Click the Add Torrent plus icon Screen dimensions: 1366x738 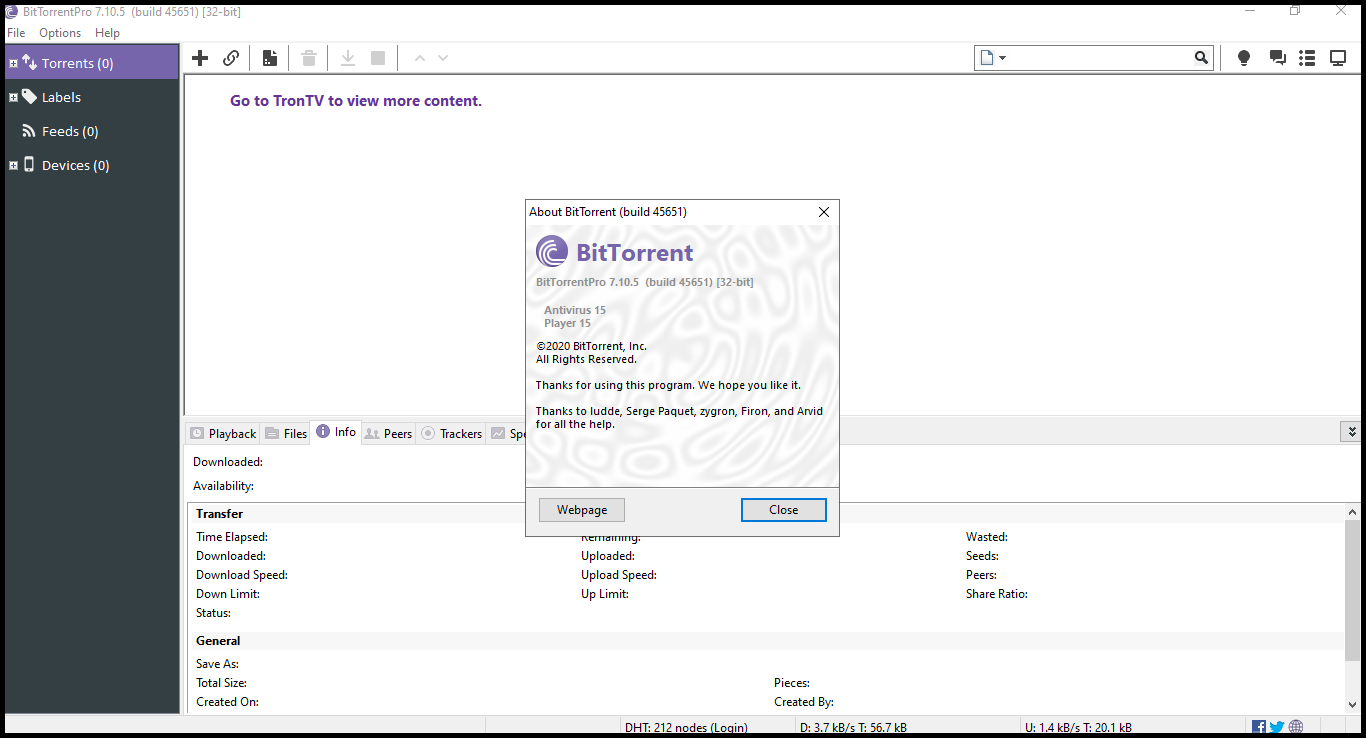[x=200, y=58]
